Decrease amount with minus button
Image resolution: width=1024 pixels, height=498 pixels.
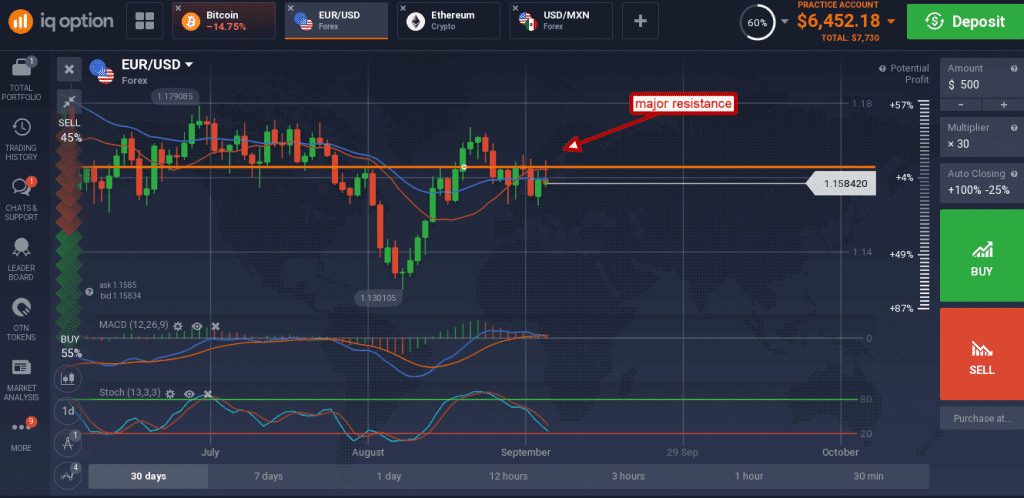pos(961,105)
